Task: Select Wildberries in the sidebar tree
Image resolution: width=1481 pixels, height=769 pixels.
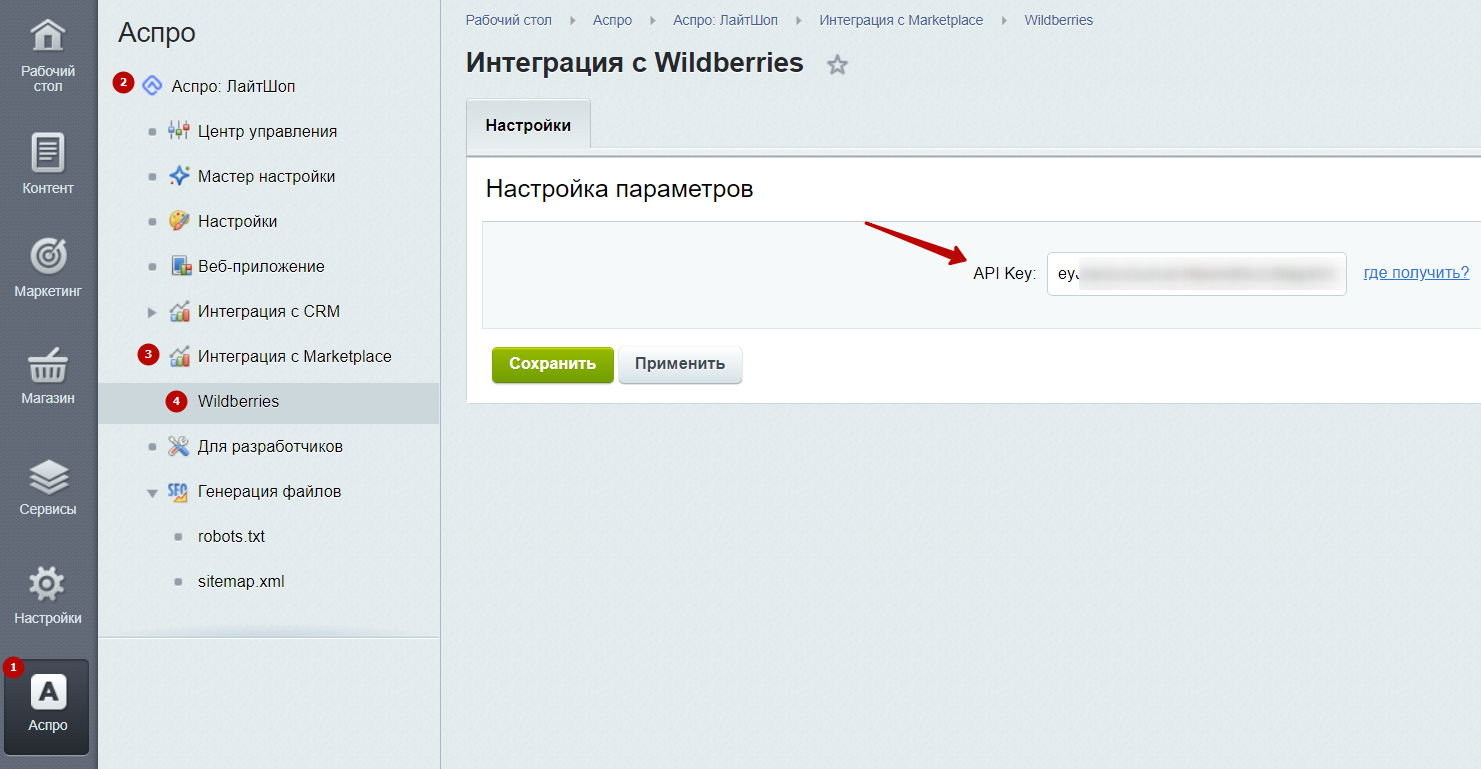Action: coord(238,401)
